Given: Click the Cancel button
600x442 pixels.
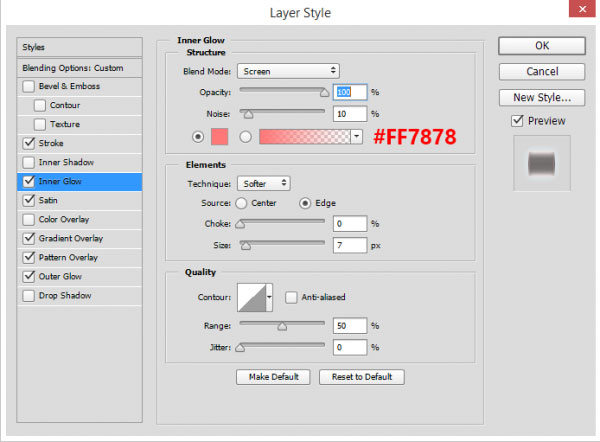Looking at the screenshot, I should 542,72.
